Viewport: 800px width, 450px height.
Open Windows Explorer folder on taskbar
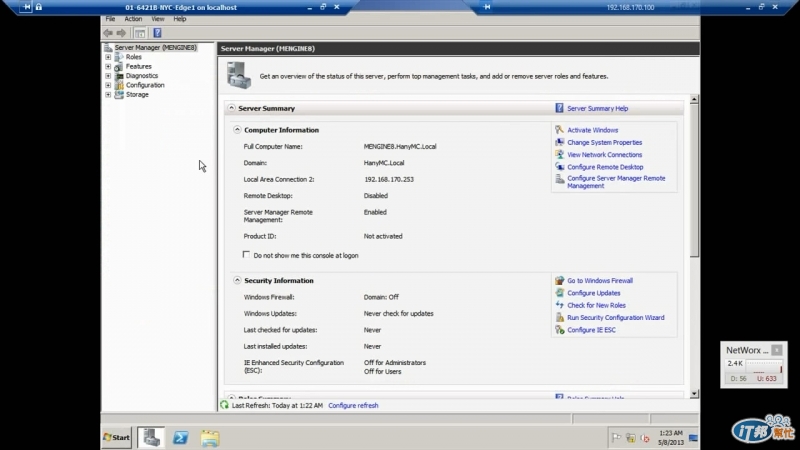coord(210,438)
